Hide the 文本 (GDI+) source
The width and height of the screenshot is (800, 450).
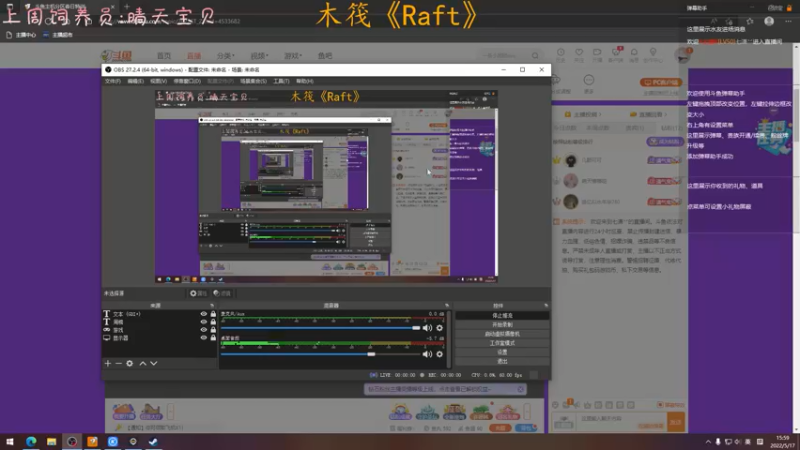pos(204,314)
